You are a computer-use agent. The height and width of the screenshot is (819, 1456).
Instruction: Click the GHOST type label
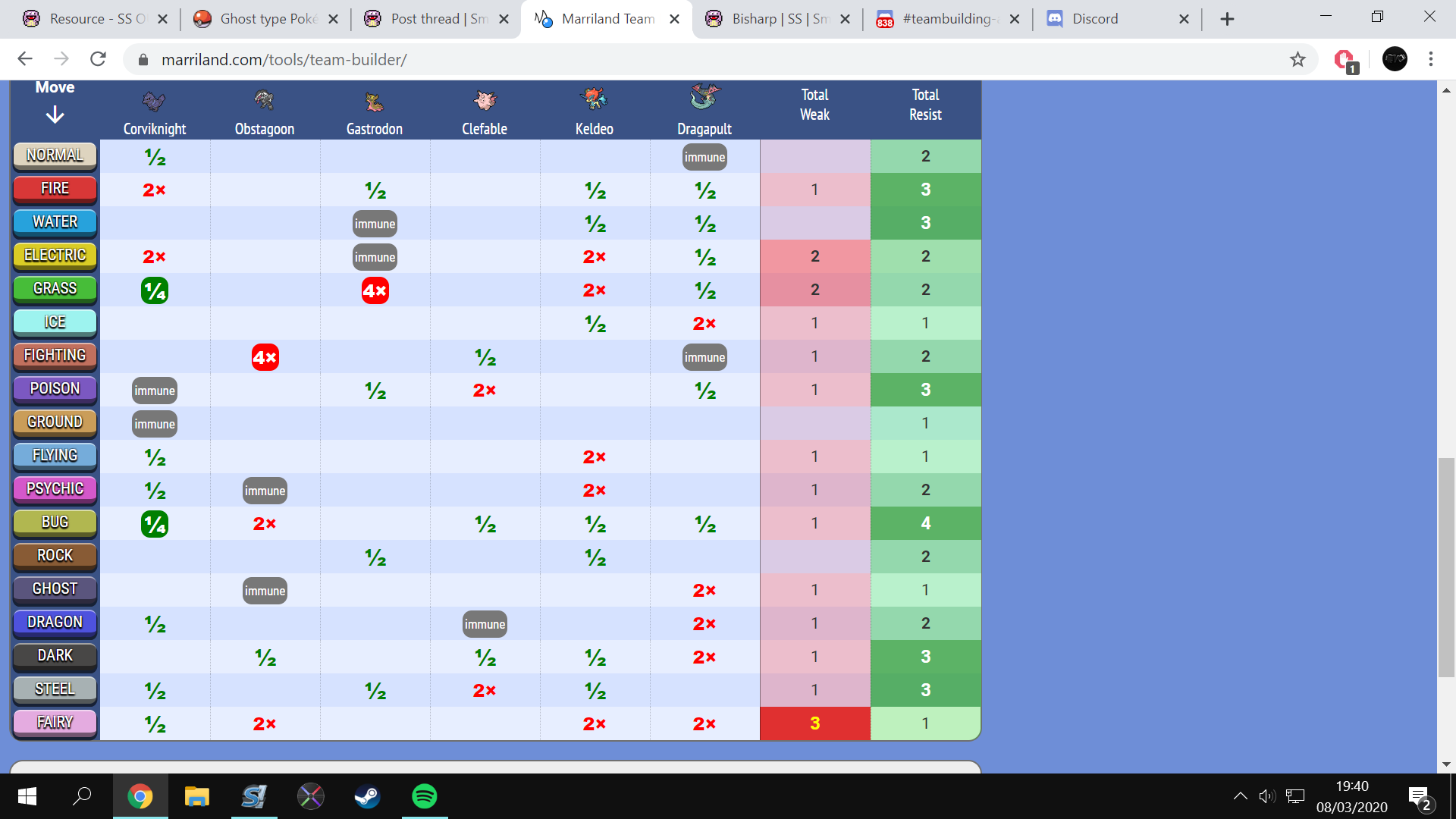(x=55, y=589)
